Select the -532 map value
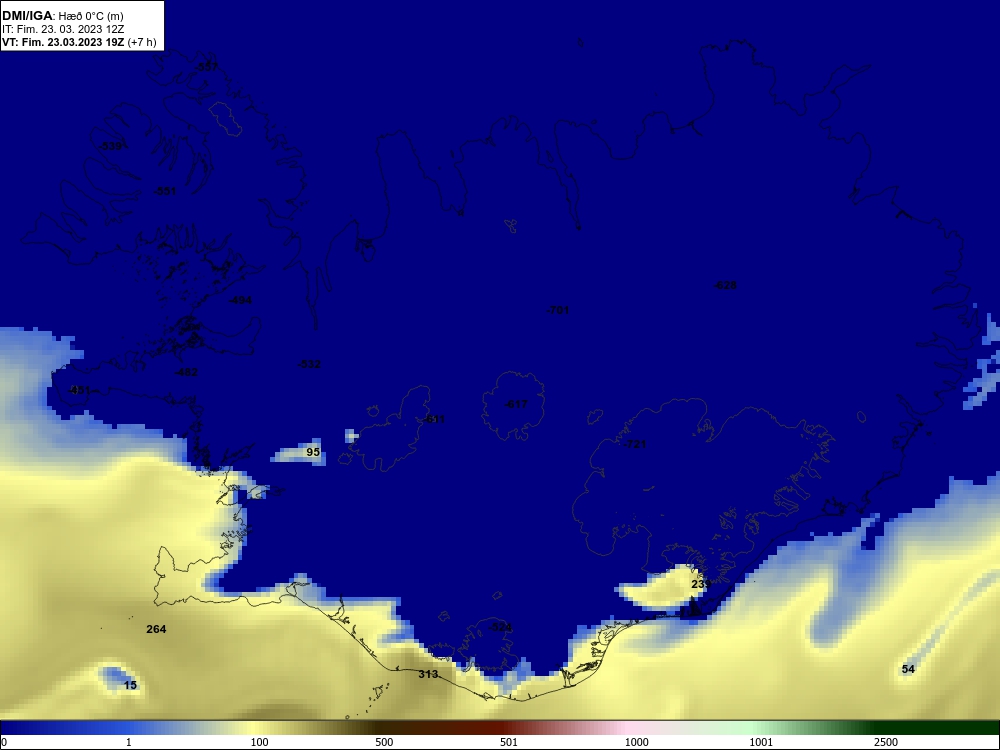This screenshot has height=750, width=1000. pos(309,364)
